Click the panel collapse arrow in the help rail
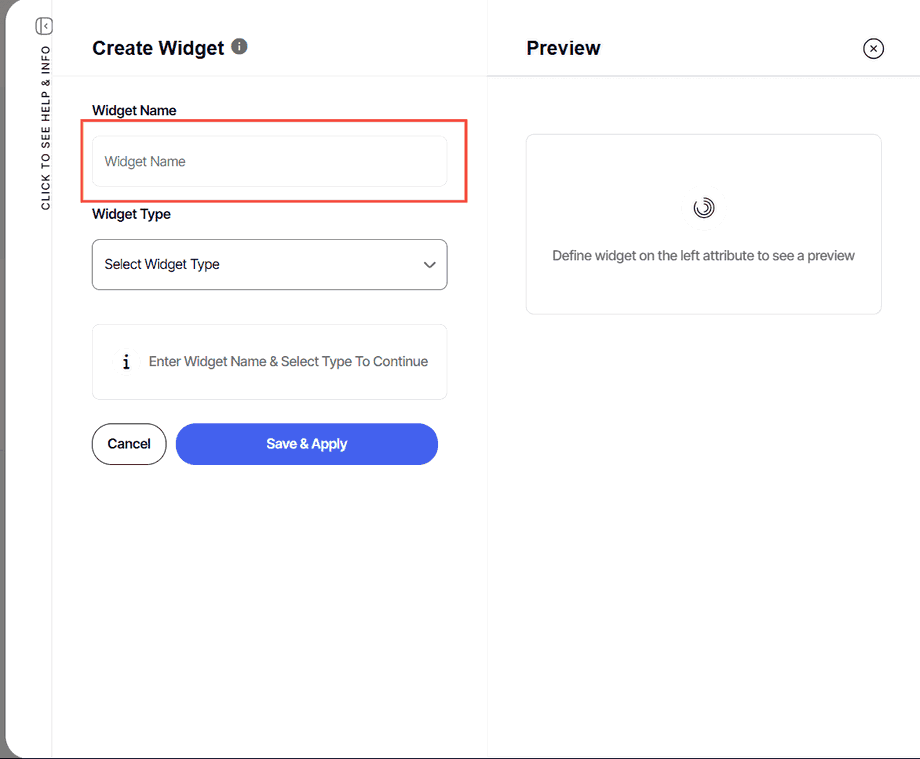This screenshot has width=920, height=759. [43, 26]
